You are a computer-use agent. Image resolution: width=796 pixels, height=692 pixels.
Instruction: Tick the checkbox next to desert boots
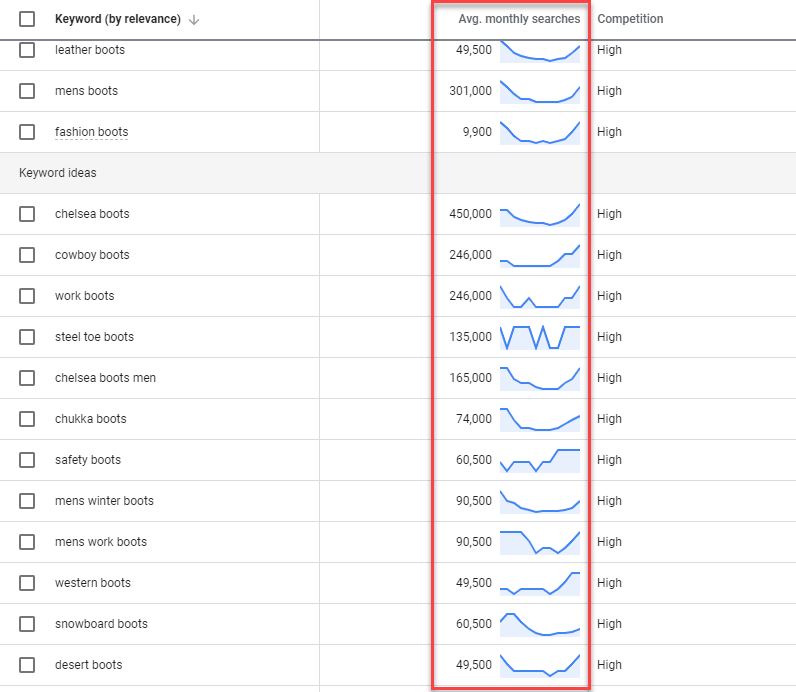pos(27,665)
